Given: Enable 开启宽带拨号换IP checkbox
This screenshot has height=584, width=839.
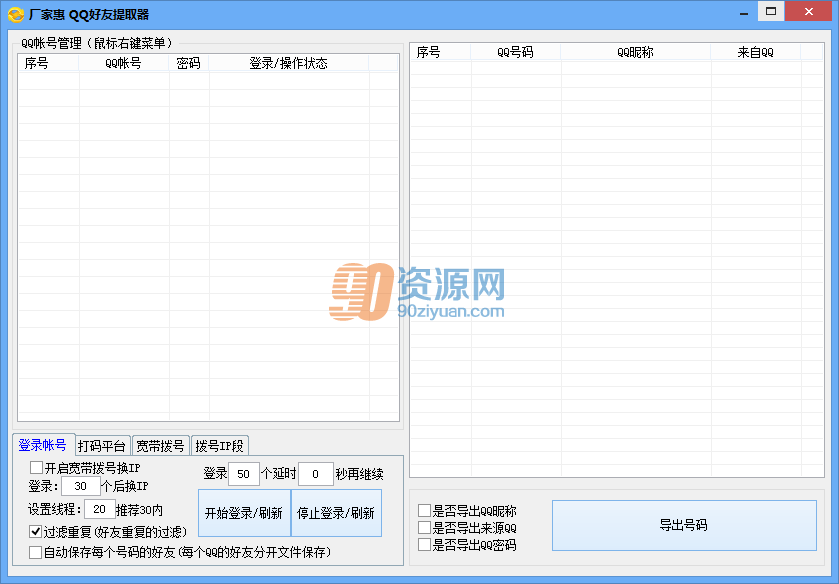Looking at the screenshot, I should (36, 467).
